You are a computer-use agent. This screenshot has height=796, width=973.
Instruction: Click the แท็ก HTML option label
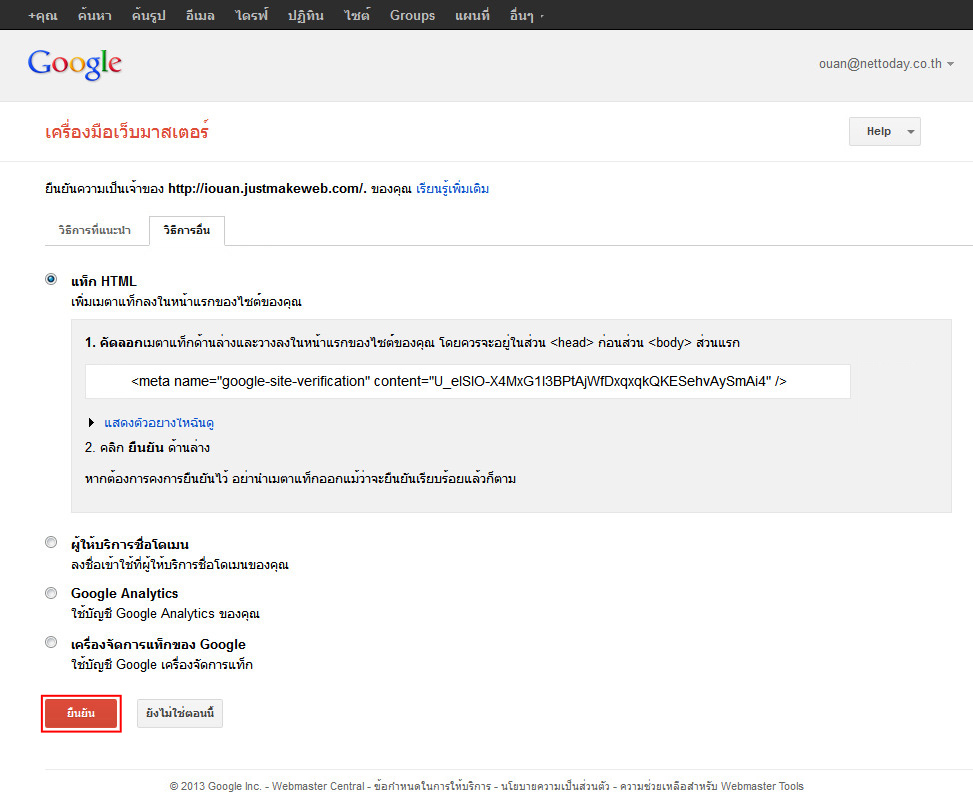tap(104, 281)
